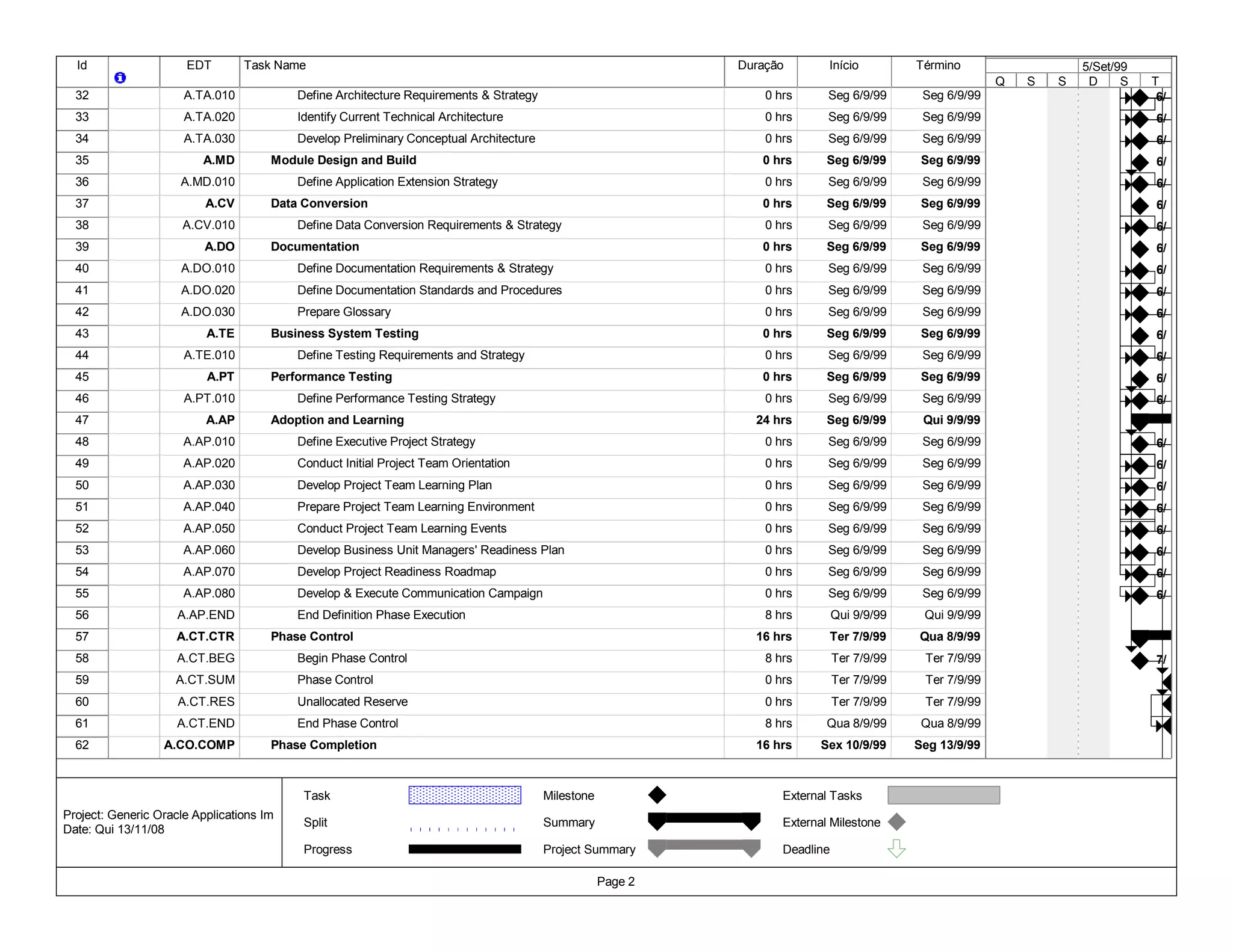Click summary task Data Conversion
This screenshot has height=952, width=1233.
pyautogui.click(x=319, y=203)
